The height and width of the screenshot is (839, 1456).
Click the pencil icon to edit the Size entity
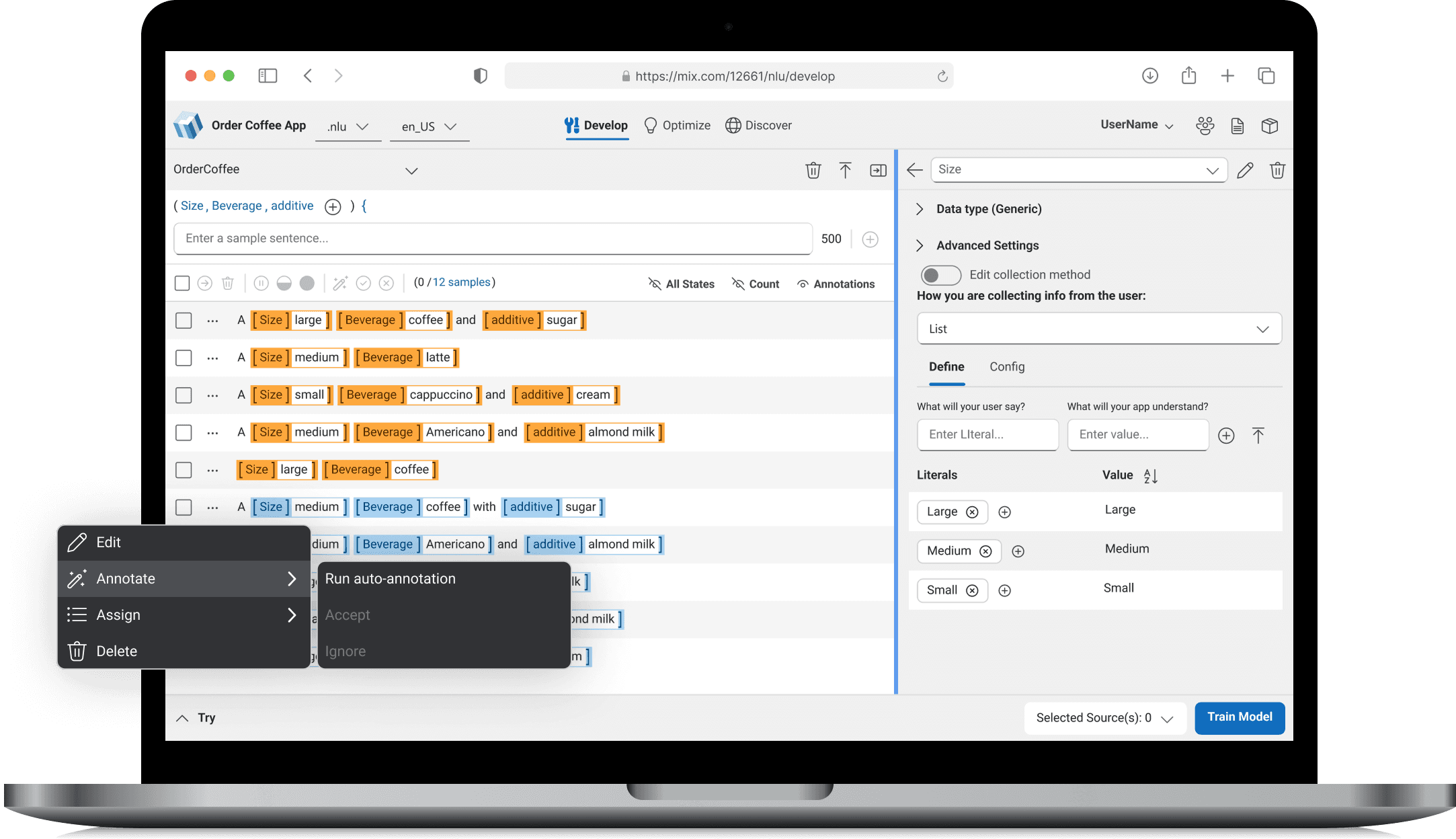pos(1244,171)
